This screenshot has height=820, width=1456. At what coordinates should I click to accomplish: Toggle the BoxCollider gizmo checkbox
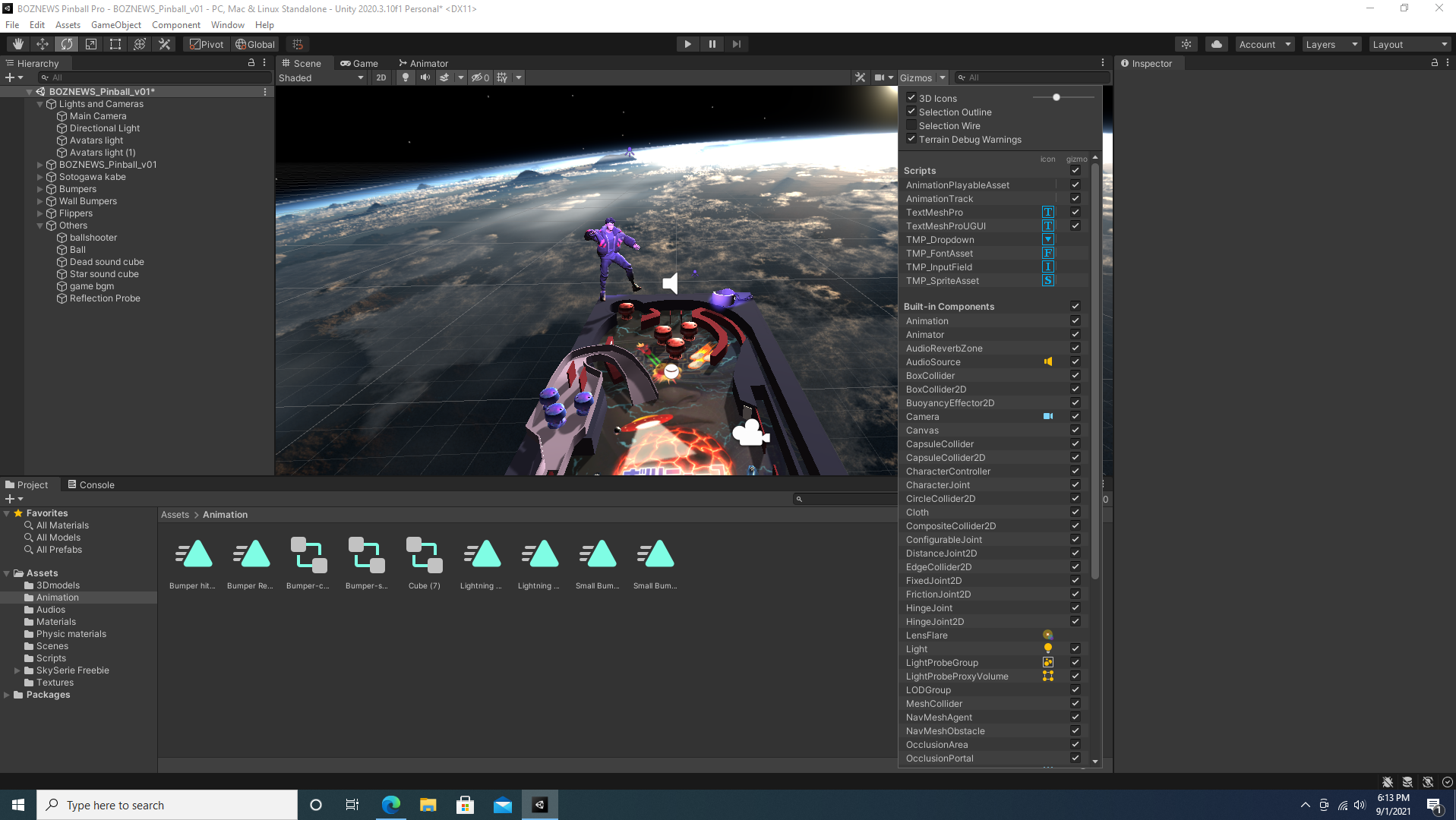point(1075,376)
